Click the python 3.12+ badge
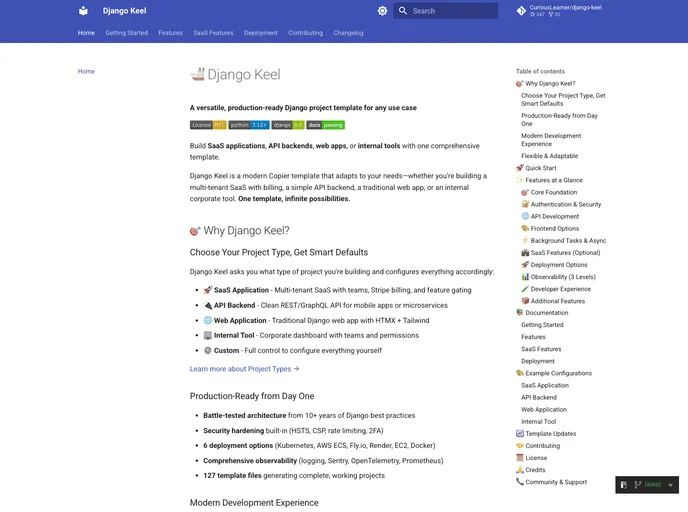The image size is (688, 512). 249,125
